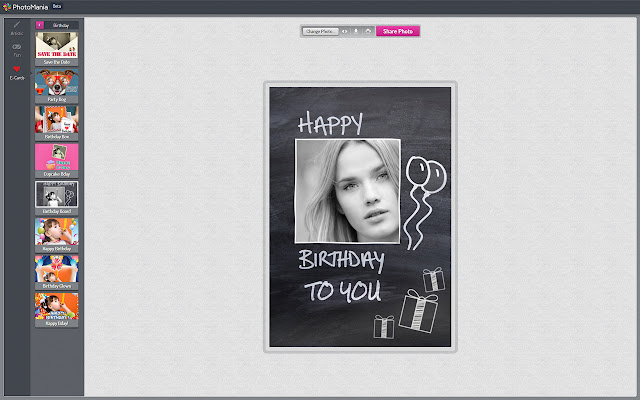Click the compare arrows icon in toolbar
The height and width of the screenshot is (400, 640).
tap(345, 31)
